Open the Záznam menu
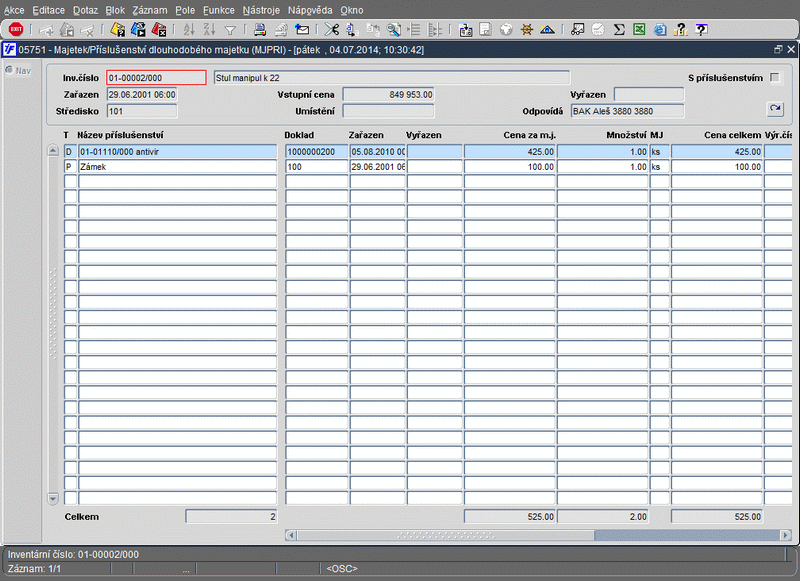 click(150, 10)
